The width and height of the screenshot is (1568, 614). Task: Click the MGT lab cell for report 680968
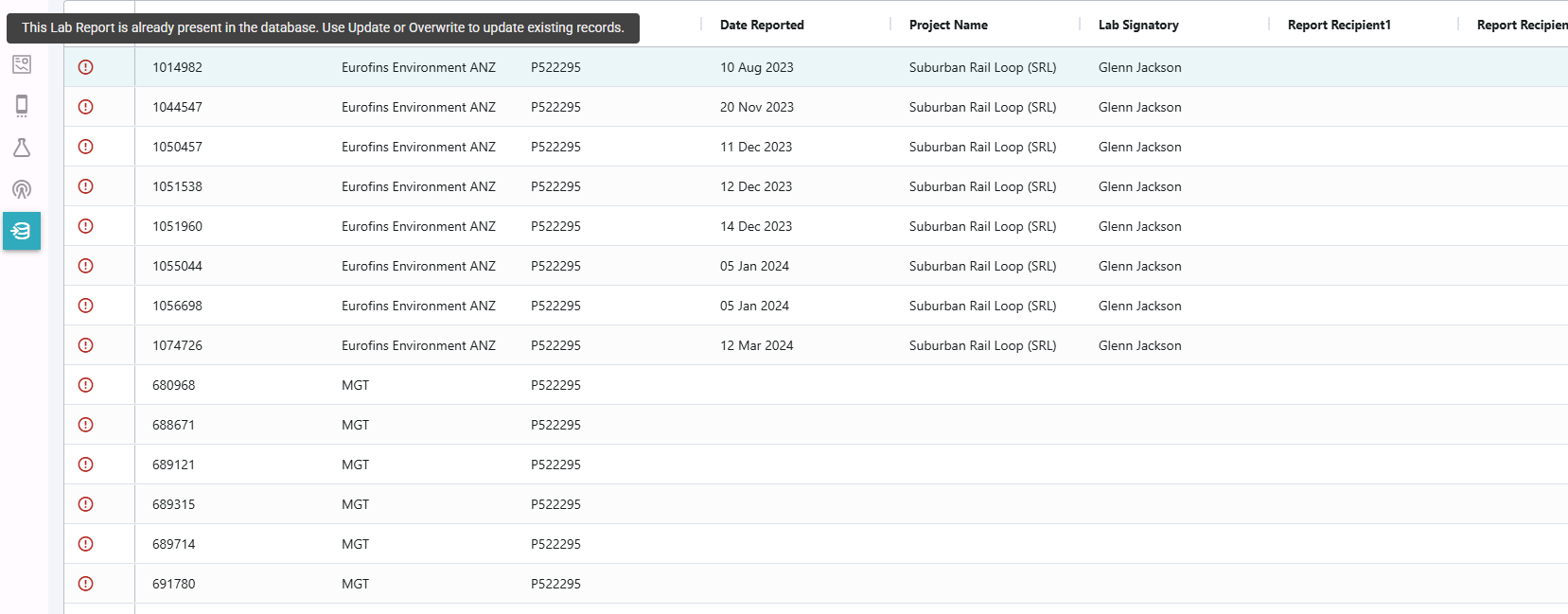click(356, 385)
